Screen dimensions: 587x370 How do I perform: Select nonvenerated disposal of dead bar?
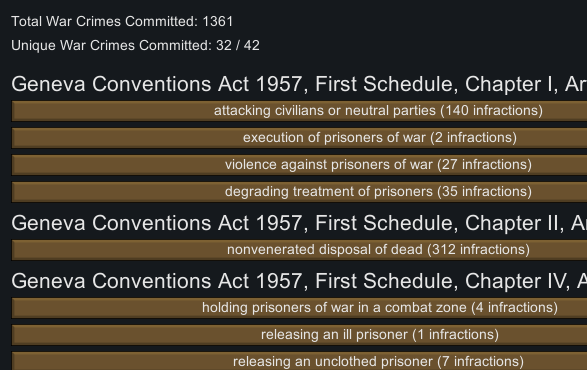(x=299, y=250)
